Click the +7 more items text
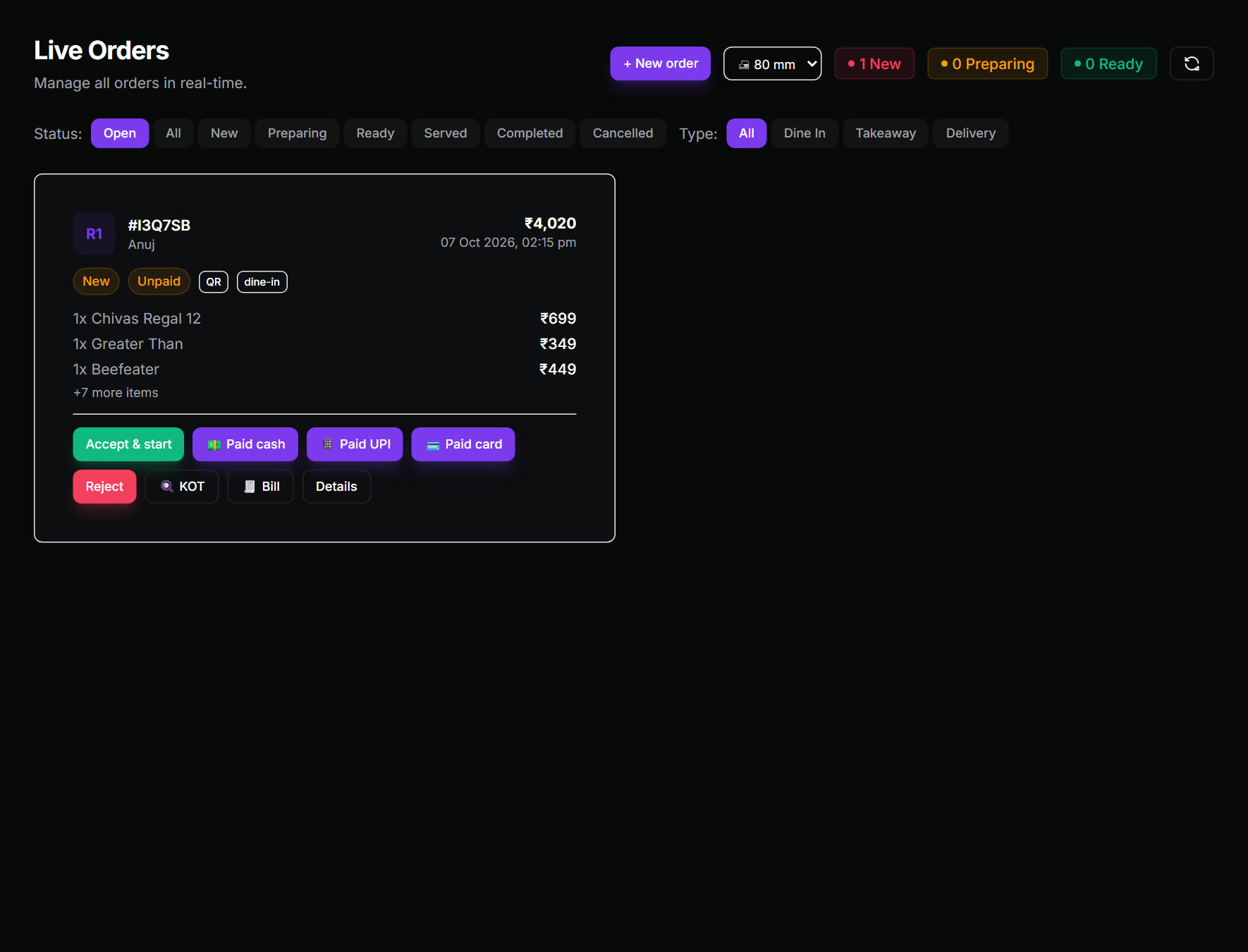Image resolution: width=1248 pixels, height=952 pixels. pyautogui.click(x=116, y=393)
